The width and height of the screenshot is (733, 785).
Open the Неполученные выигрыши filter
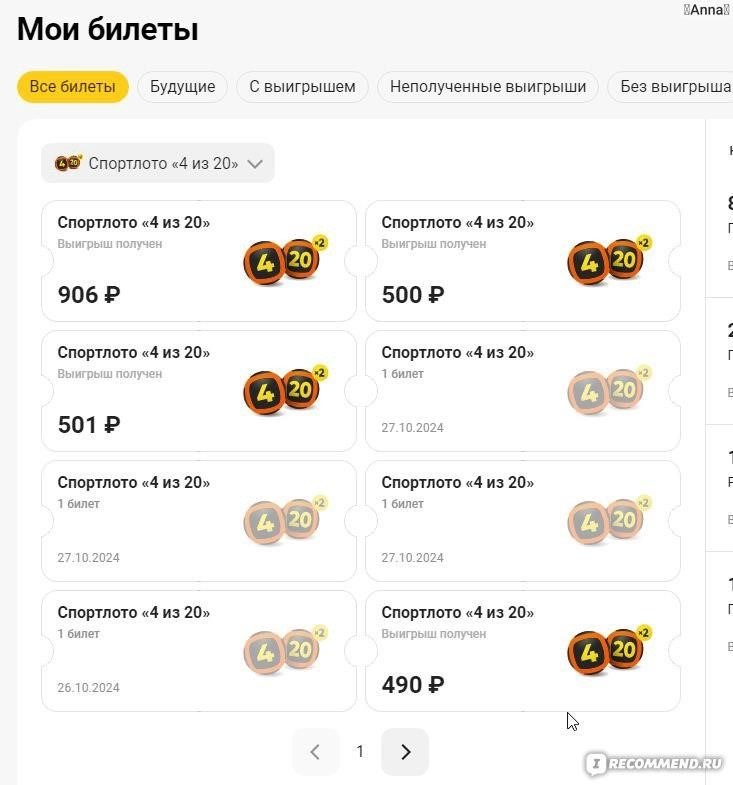point(488,87)
